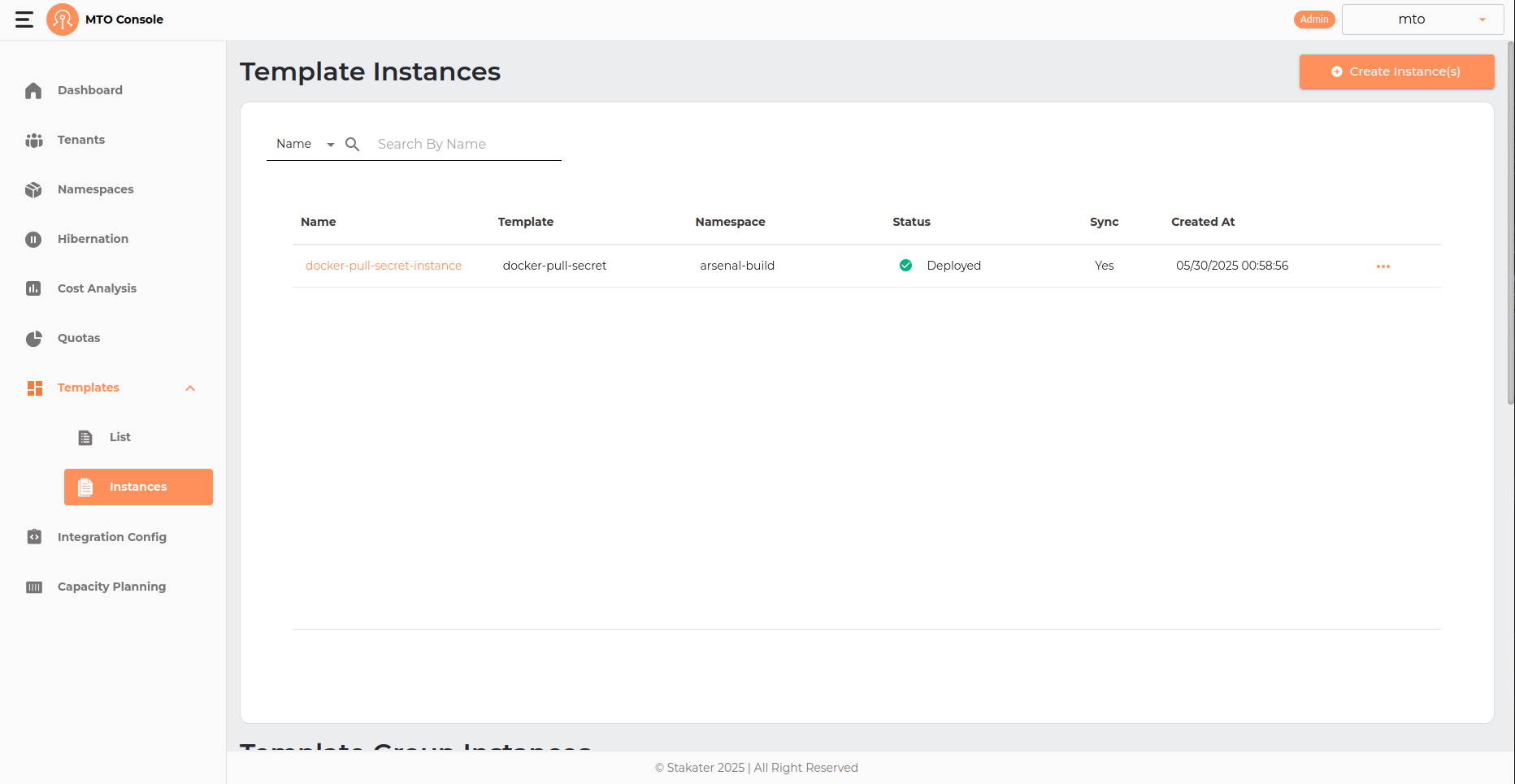The width and height of the screenshot is (1515, 784).
Task: Select the Instances menu item
Action: pyautogui.click(x=138, y=487)
